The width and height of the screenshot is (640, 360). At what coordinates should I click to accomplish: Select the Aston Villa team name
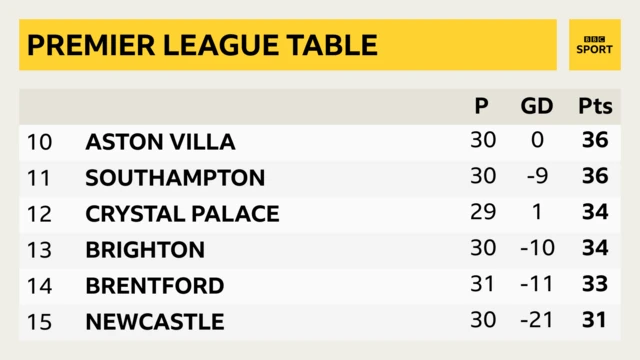pos(160,142)
